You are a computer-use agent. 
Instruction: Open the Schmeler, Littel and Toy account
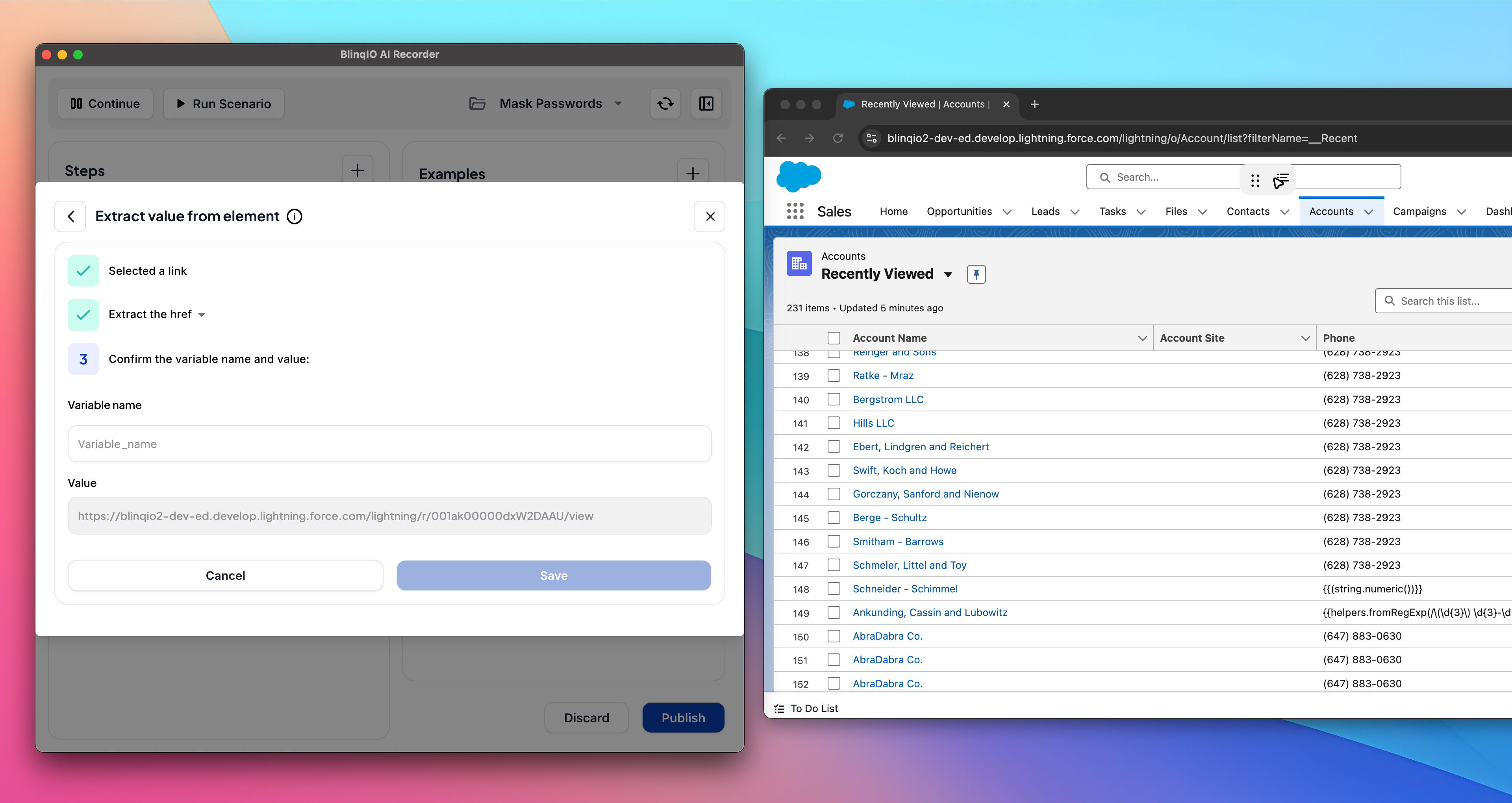(x=909, y=565)
